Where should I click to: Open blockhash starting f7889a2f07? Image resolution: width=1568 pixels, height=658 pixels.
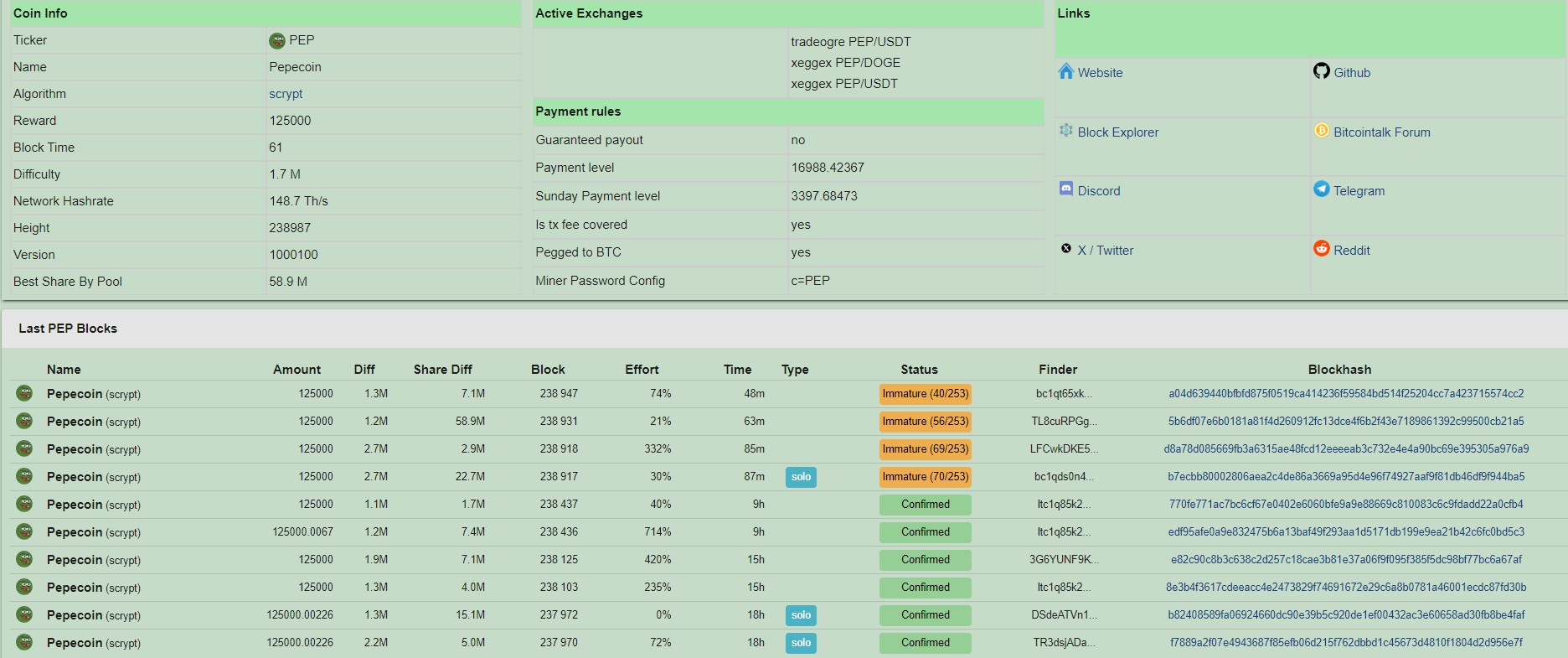click(1346, 642)
